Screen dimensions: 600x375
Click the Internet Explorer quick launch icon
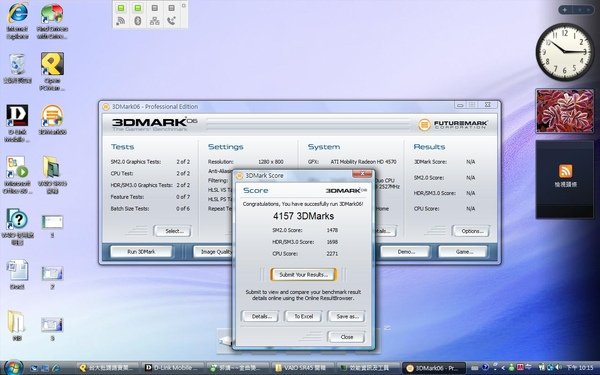tap(55, 368)
